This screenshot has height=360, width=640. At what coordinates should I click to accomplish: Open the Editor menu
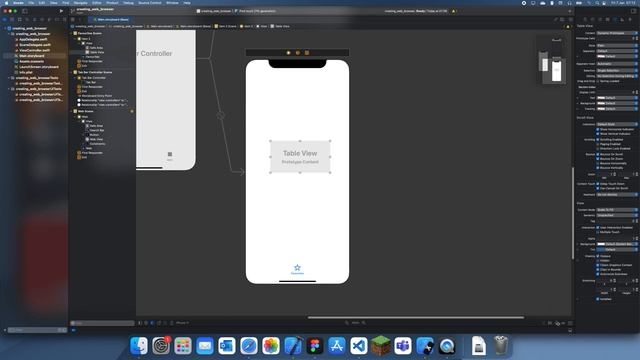click(x=96, y=3)
